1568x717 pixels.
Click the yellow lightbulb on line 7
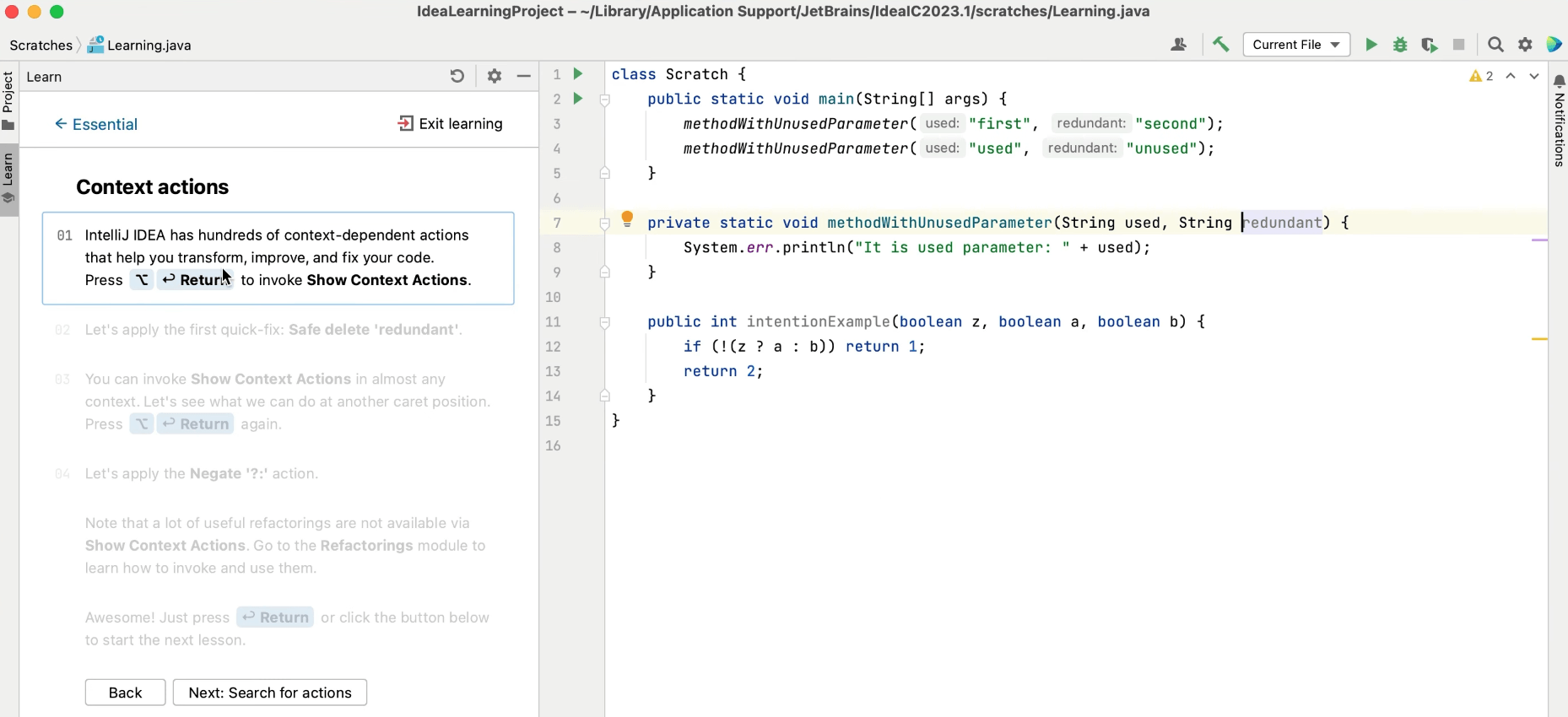[x=627, y=219]
